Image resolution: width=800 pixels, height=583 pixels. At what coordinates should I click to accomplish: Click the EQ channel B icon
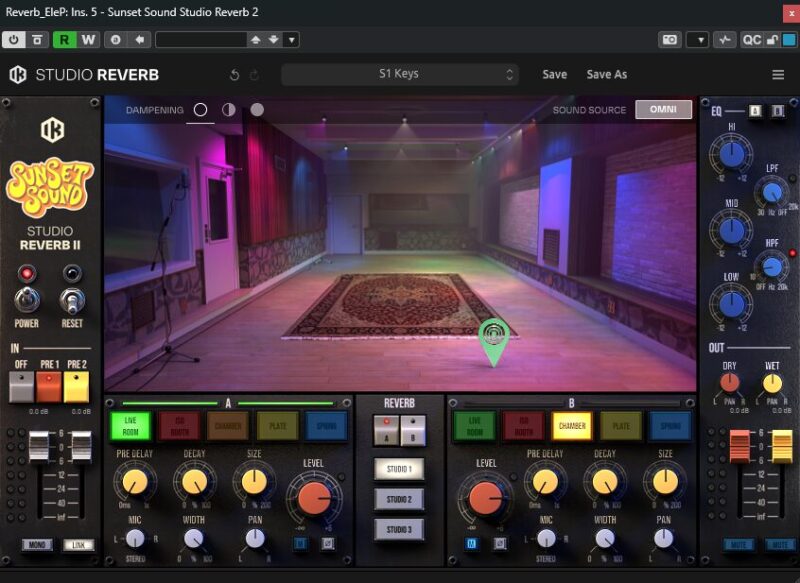coord(778,111)
